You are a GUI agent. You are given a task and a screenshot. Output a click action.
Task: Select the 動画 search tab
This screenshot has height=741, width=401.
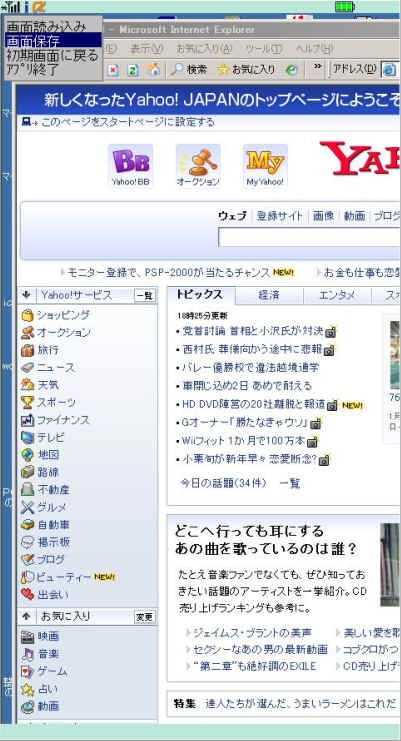354,216
